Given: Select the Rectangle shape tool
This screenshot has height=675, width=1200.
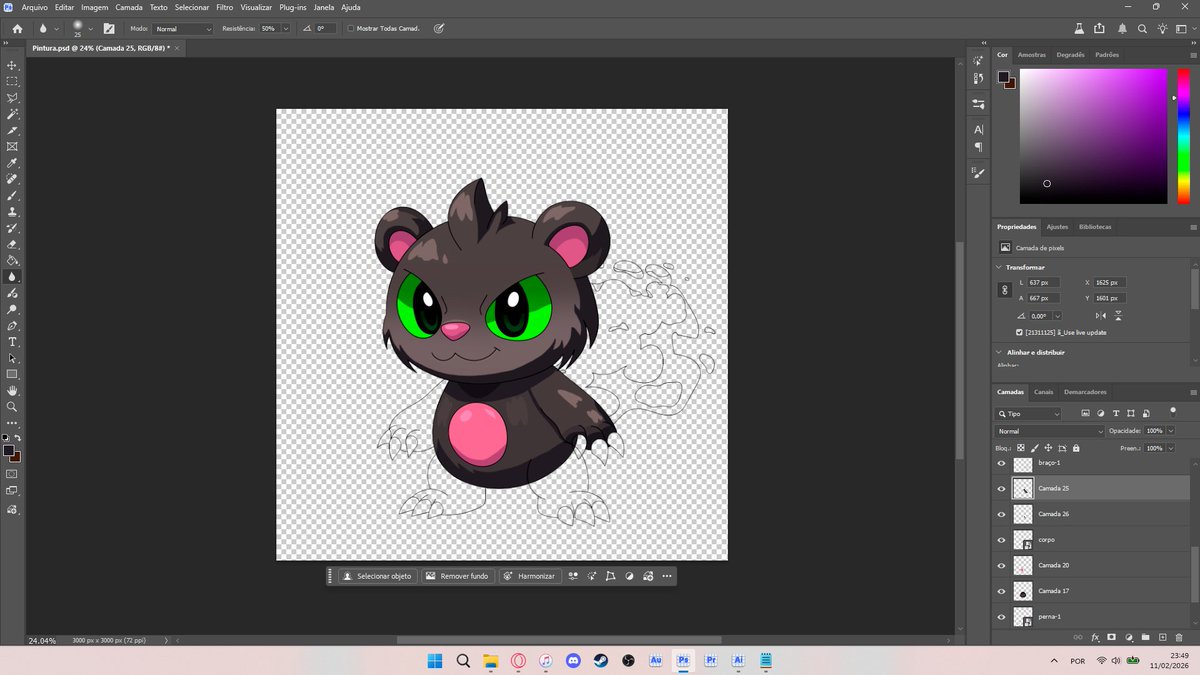Looking at the screenshot, I should 12,374.
